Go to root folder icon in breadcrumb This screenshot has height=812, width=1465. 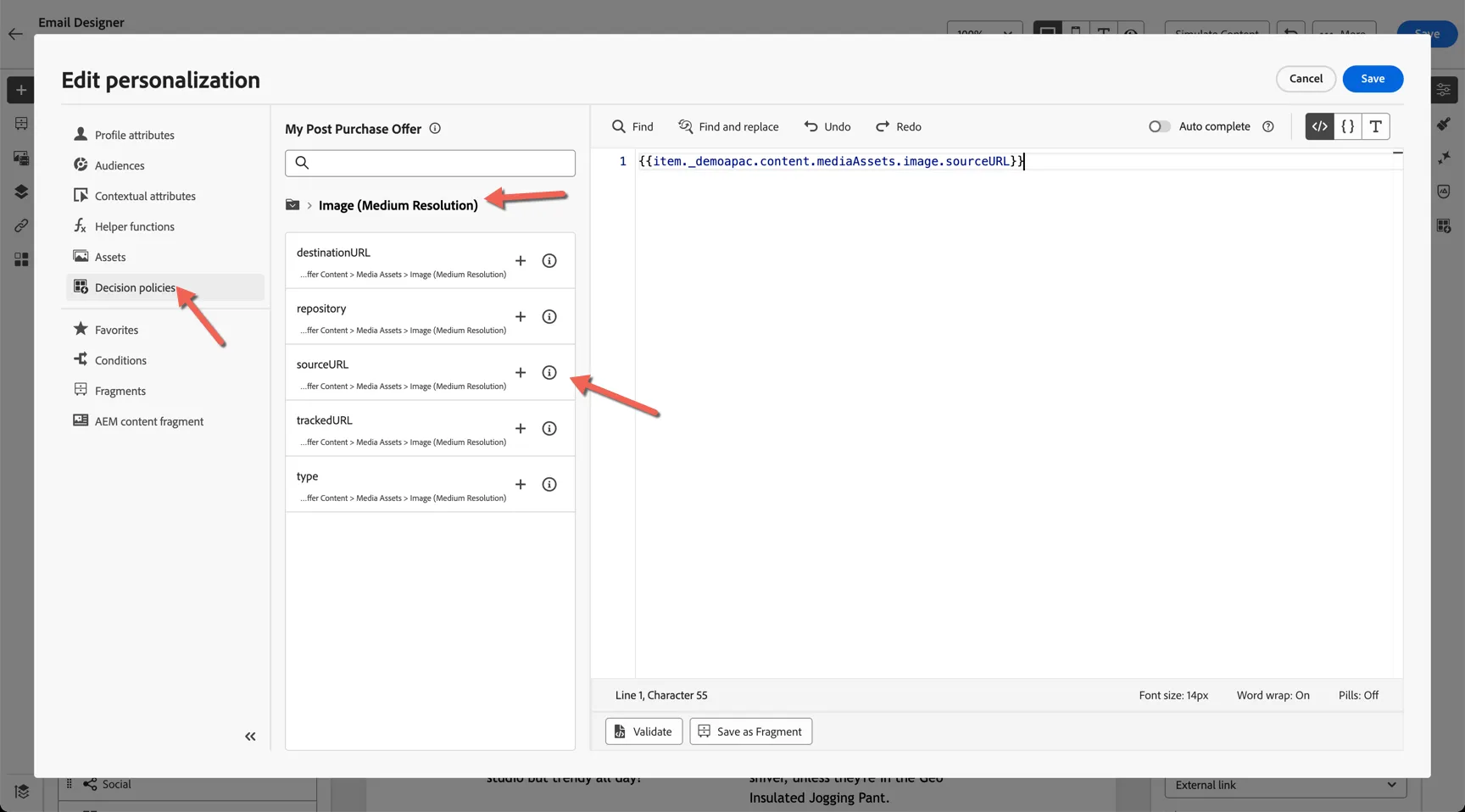point(292,205)
